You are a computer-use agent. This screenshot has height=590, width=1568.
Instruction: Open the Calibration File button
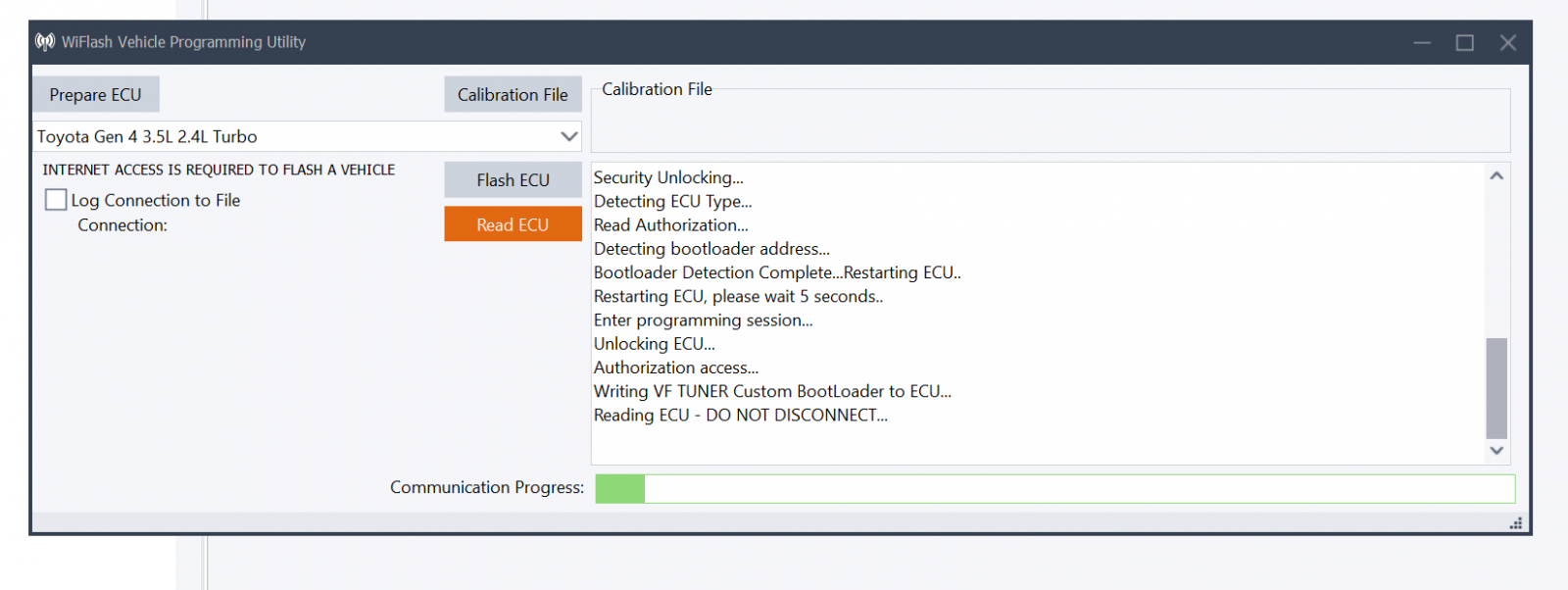[x=513, y=95]
